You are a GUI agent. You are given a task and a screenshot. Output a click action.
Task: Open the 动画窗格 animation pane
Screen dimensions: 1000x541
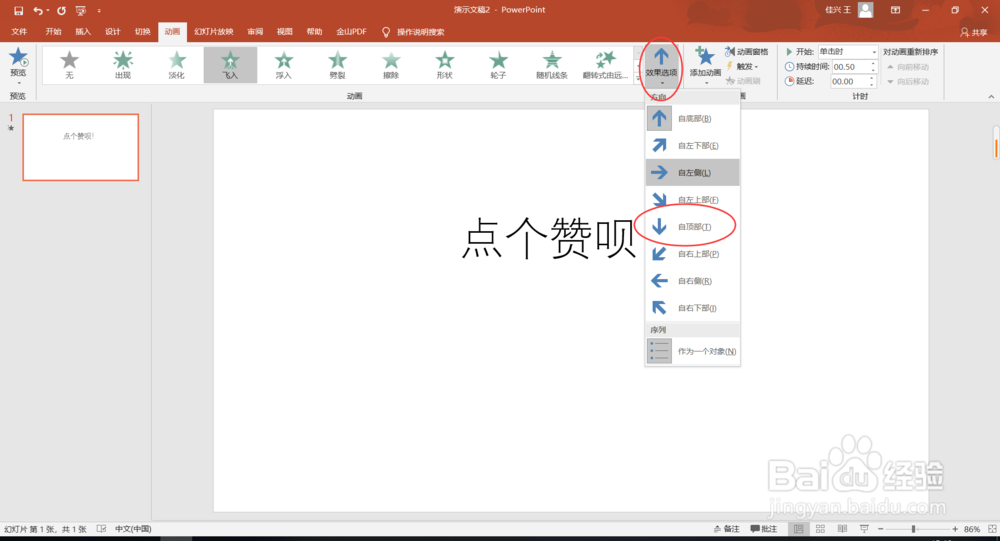tap(747, 52)
